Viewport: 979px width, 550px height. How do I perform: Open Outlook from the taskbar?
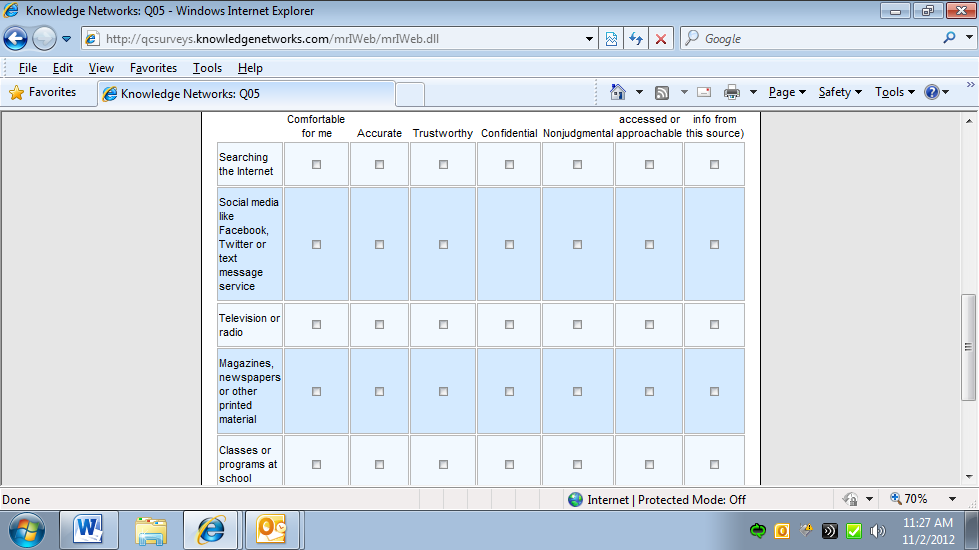272,530
